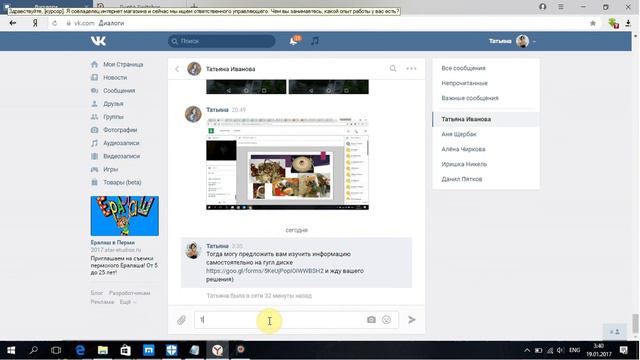Search within the conversation magnifier icon
The height and width of the screenshot is (360, 640).
[x=393, y=69]
